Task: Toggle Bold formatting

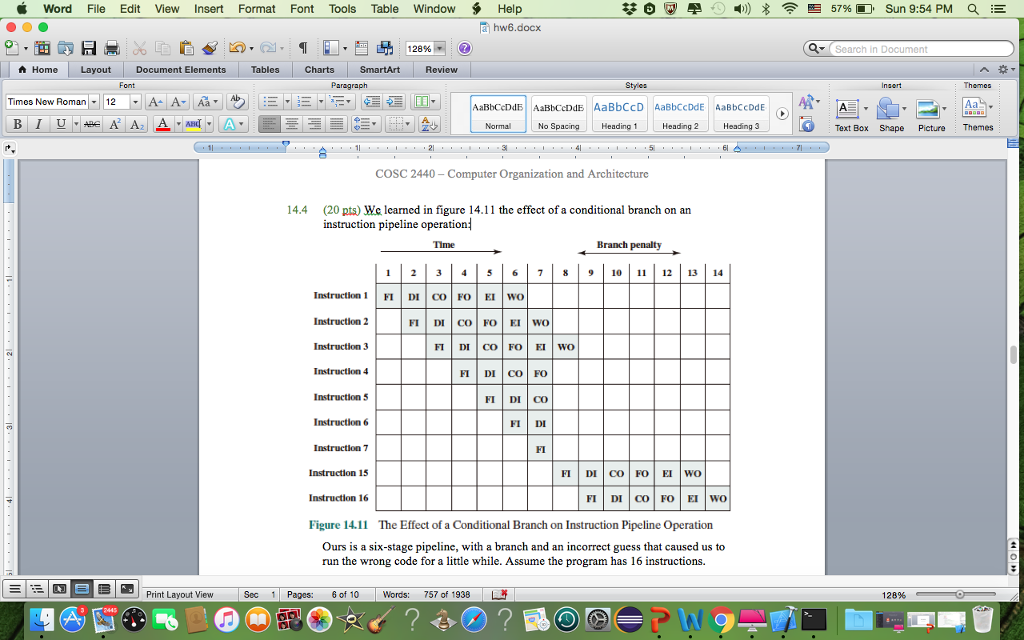Action: click(x=17, y=122)
